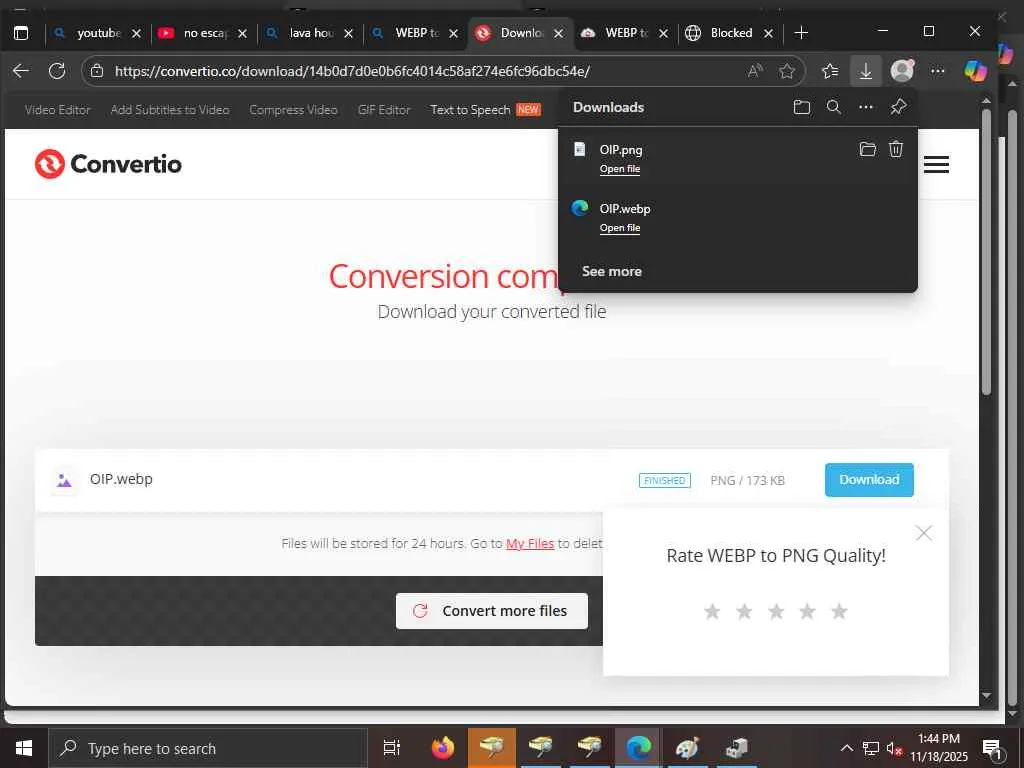Click Open file under OIP.webp
1024x768 pixels.
pyautogui.click(x=620, y=228)
